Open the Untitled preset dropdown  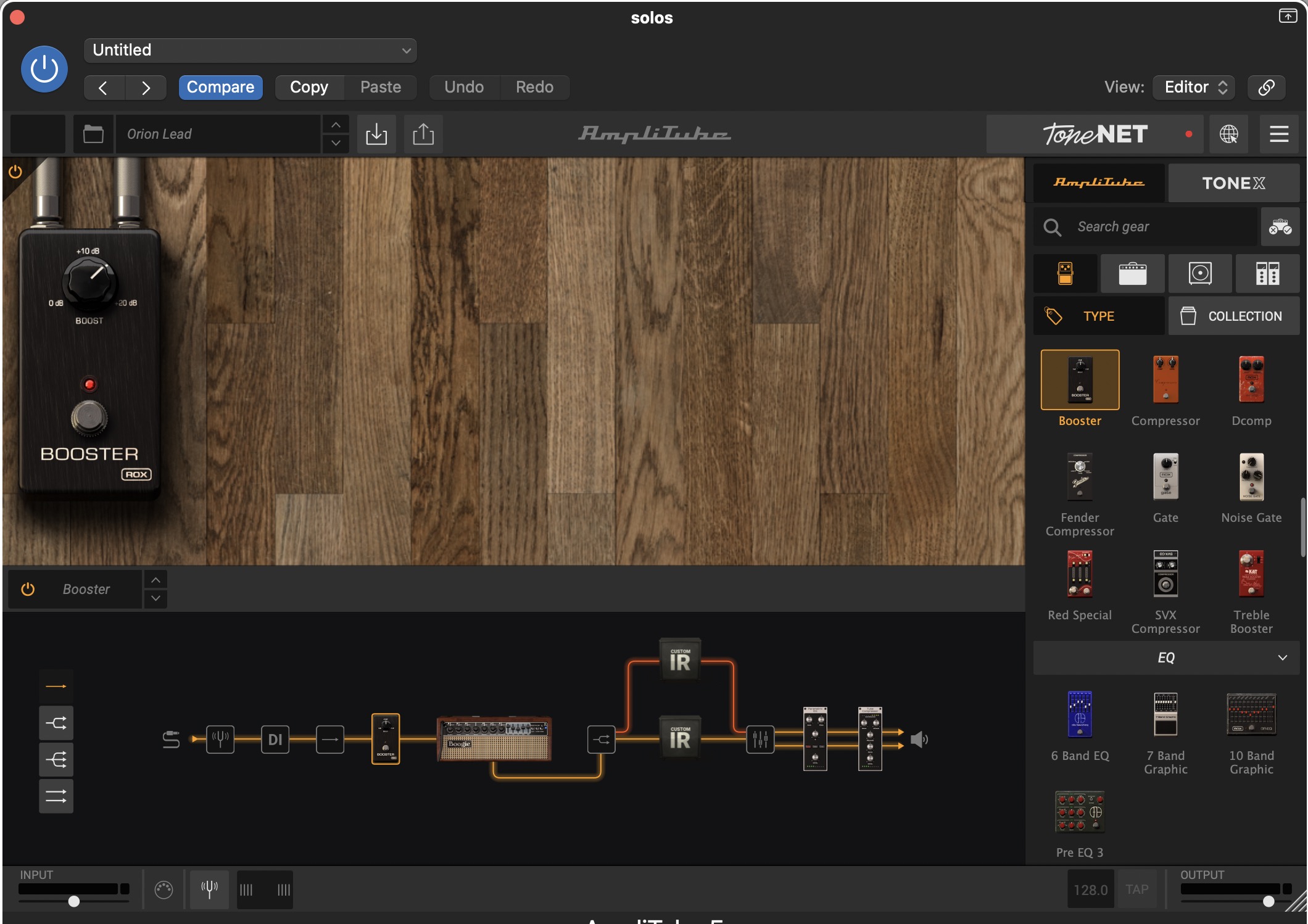[250, 50]
